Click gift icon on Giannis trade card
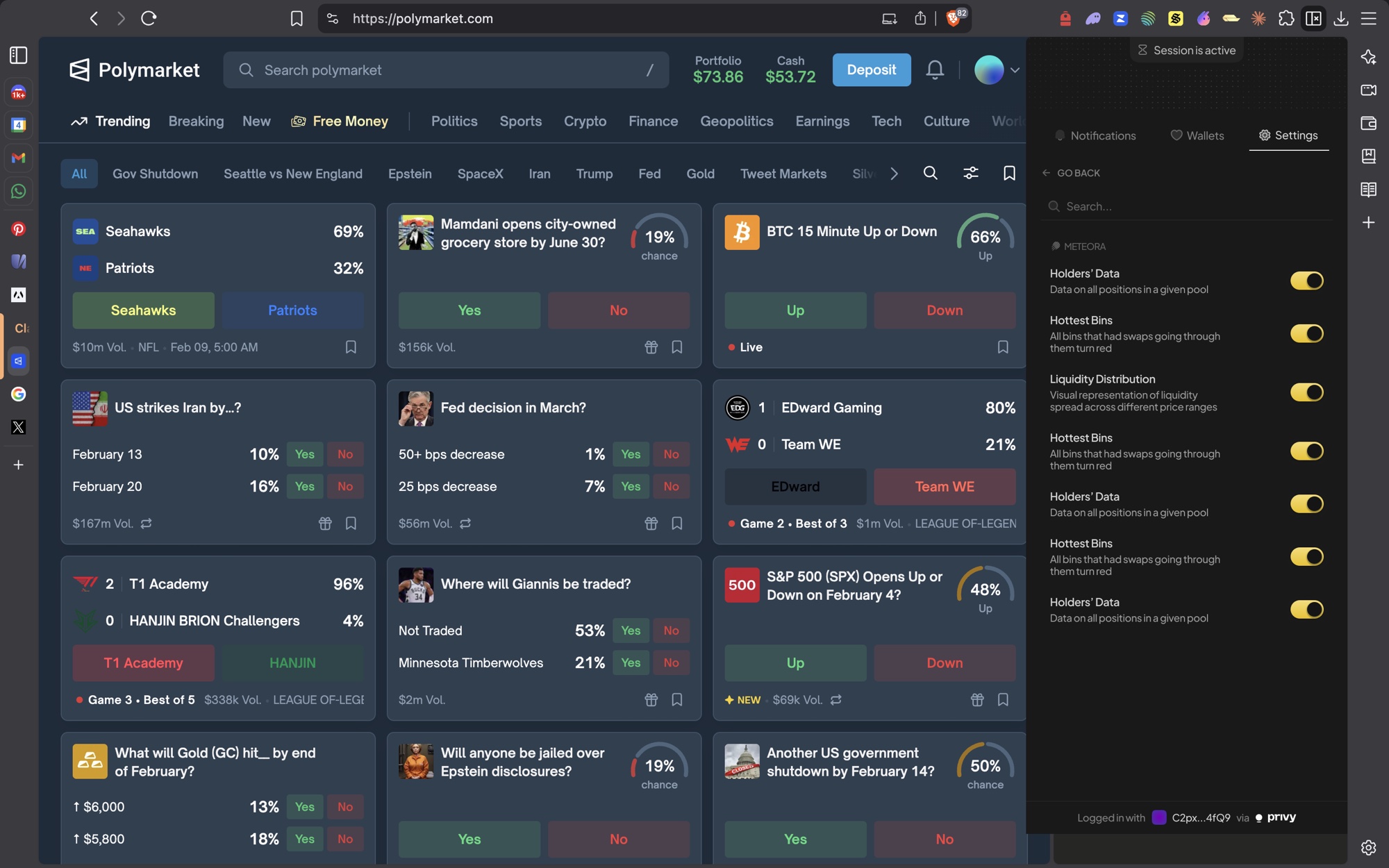The image size is (1389, 868). [x=651, y=699]
